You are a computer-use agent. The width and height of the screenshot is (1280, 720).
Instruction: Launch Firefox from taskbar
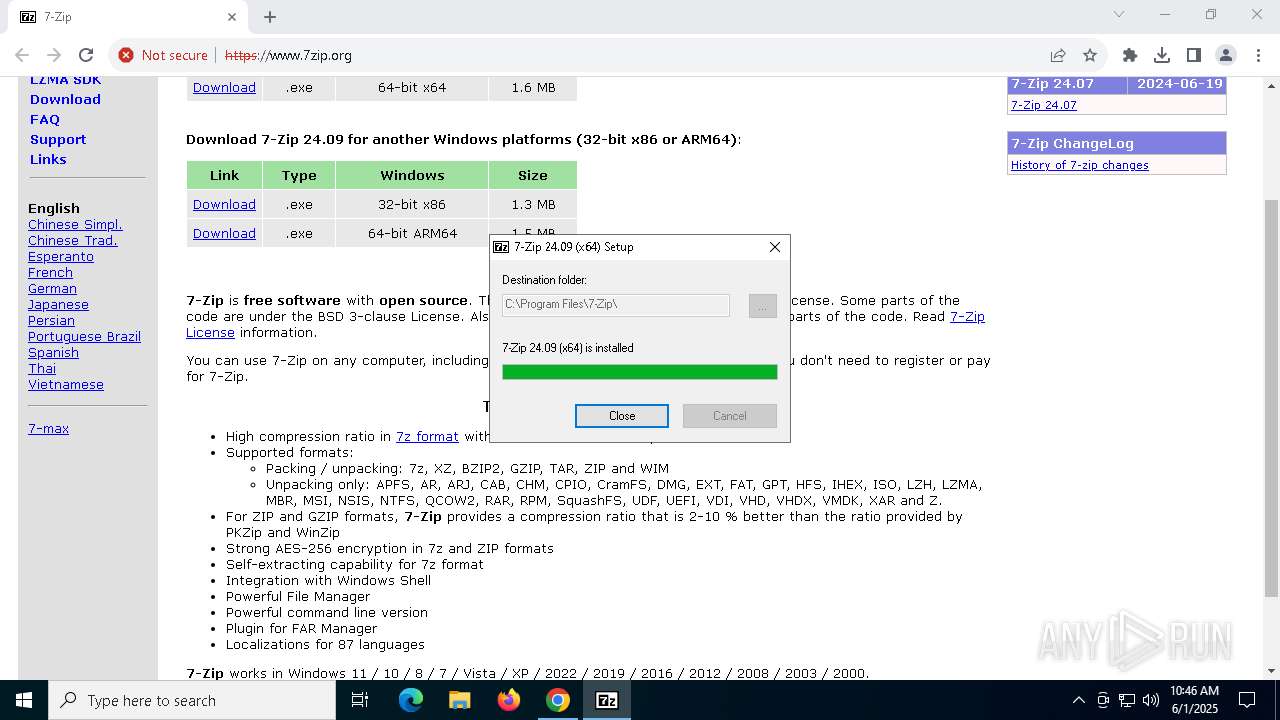click(x=509, y=700)
